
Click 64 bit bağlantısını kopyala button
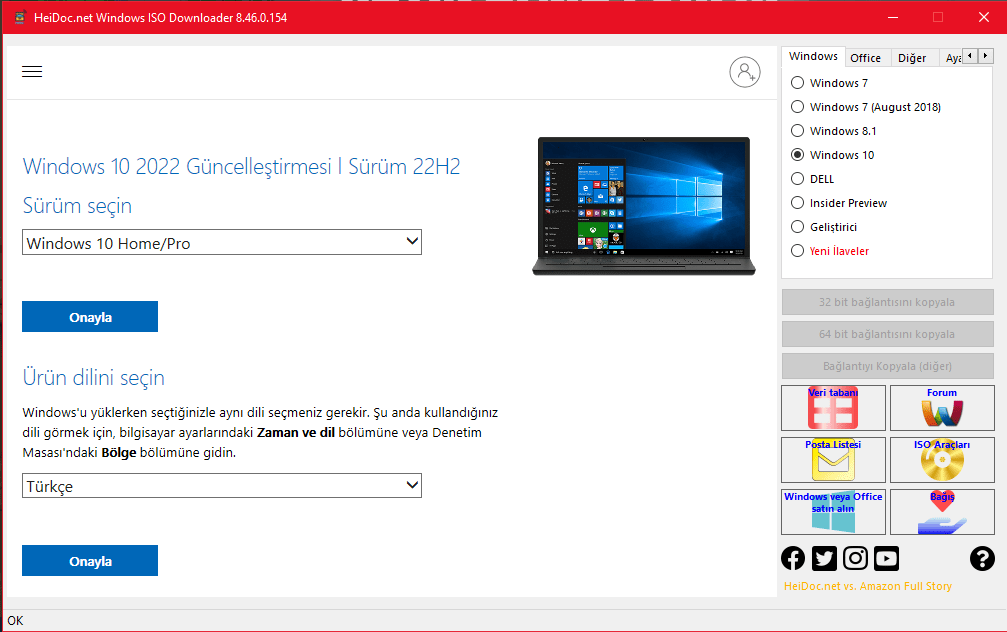(x=887, y=334)
